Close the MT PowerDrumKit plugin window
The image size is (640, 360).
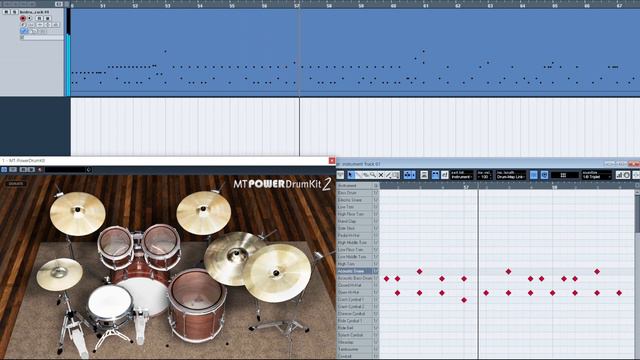click(332, 161)
